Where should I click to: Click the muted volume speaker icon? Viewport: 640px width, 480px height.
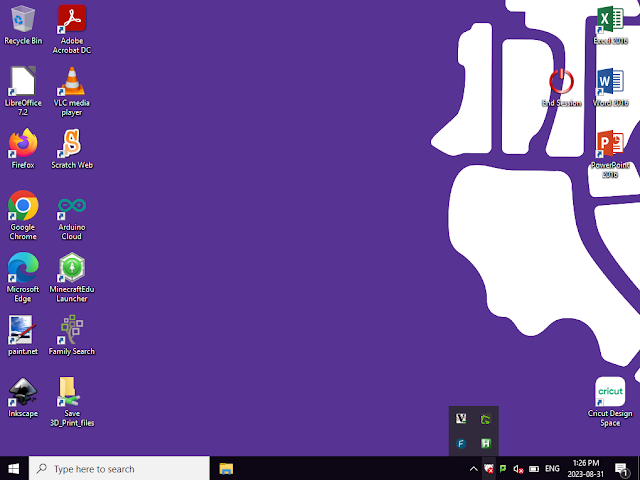(x=518, y=469)
